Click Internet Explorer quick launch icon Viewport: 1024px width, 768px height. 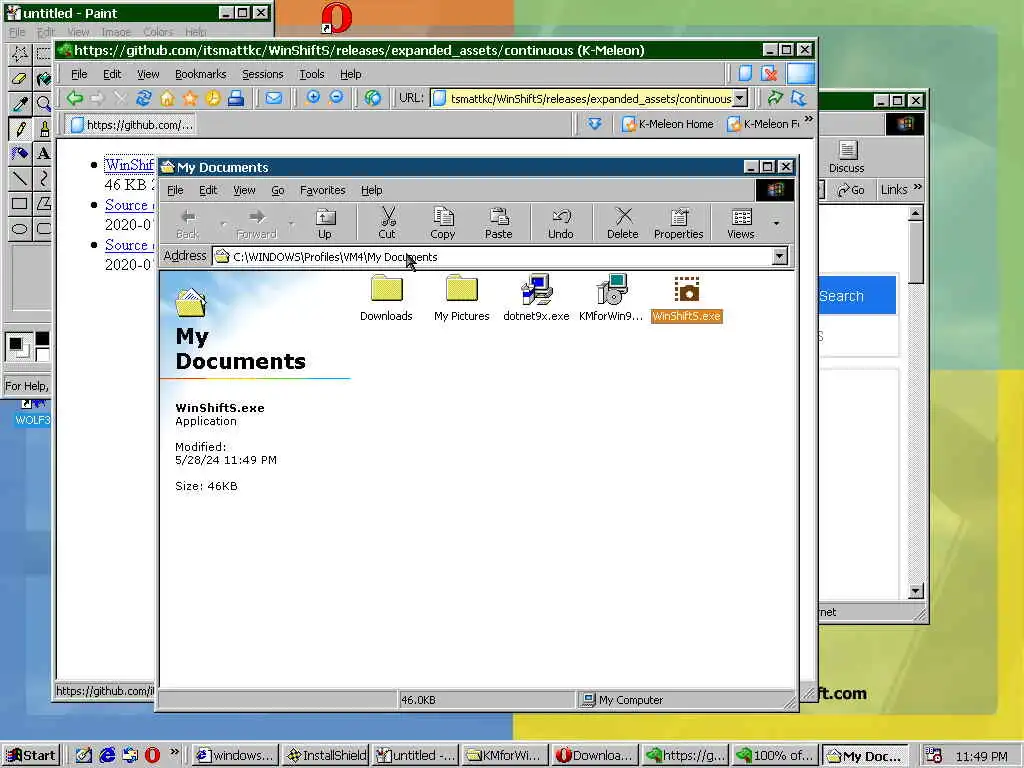click(x=106, y=755)
